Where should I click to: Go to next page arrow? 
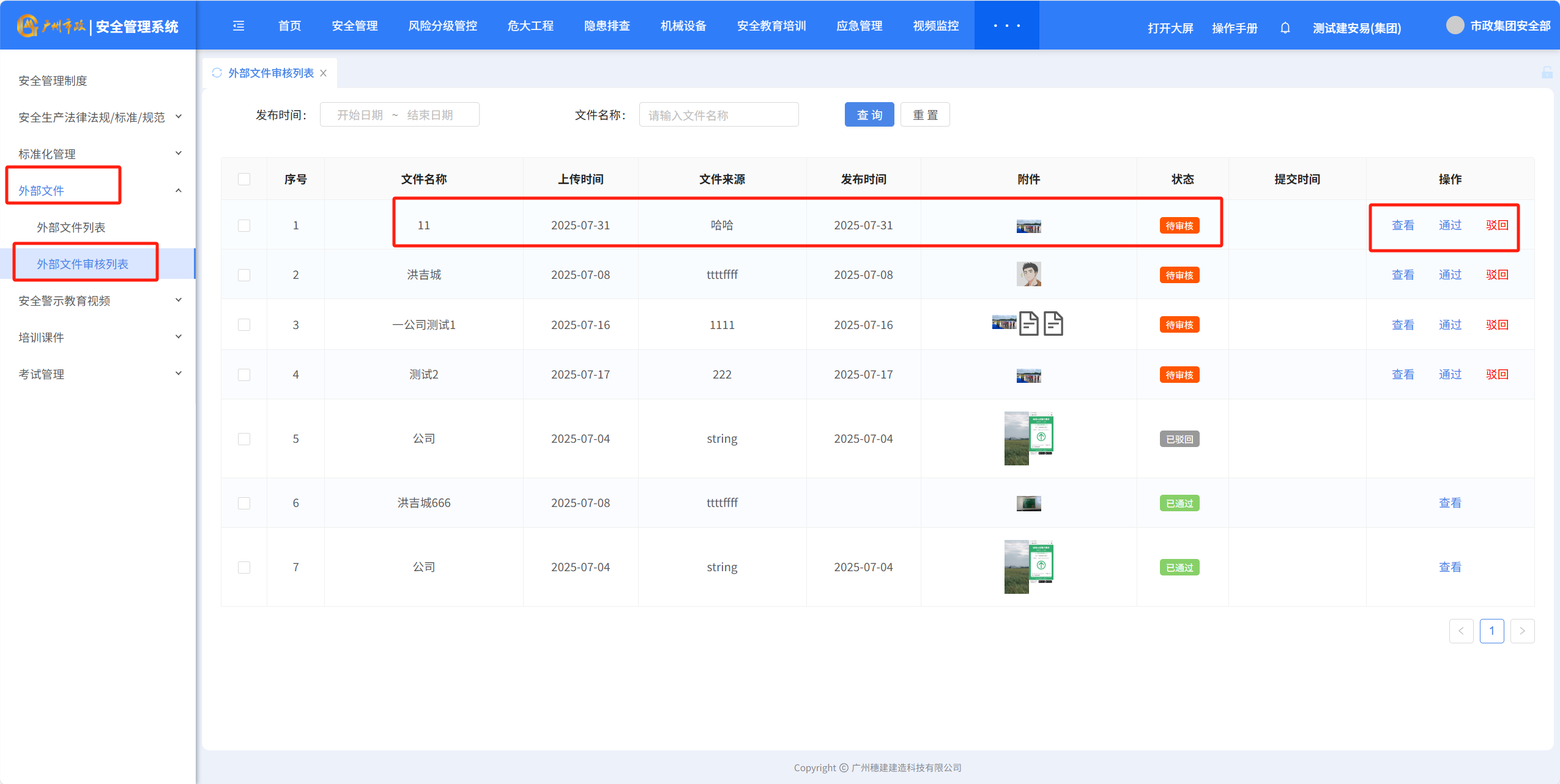pyautogui.click(x=1522, y=631)
